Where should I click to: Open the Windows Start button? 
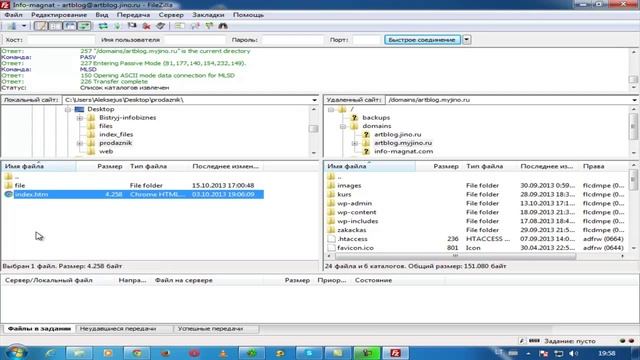click(x=16, y=353)
